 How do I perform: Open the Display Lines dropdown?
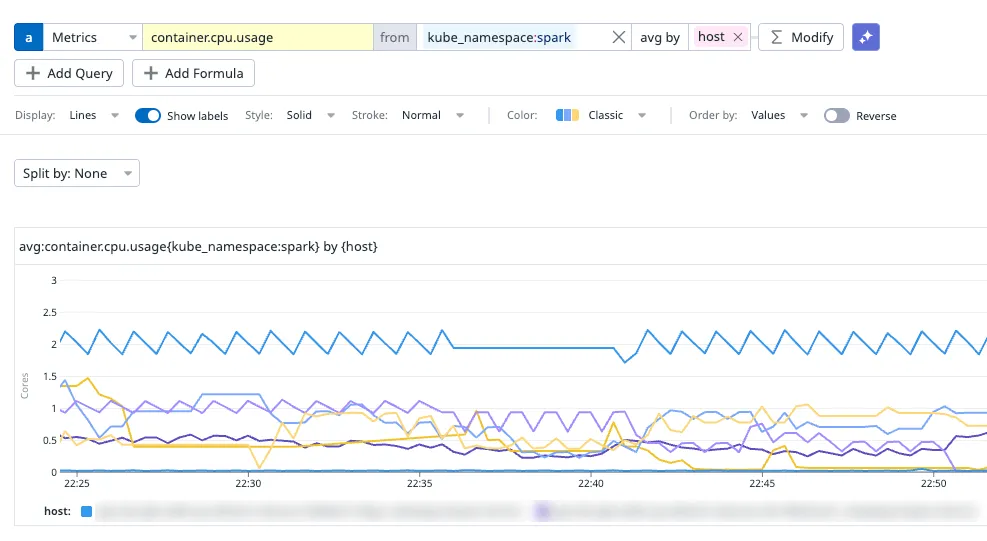(x=94, y=115)
